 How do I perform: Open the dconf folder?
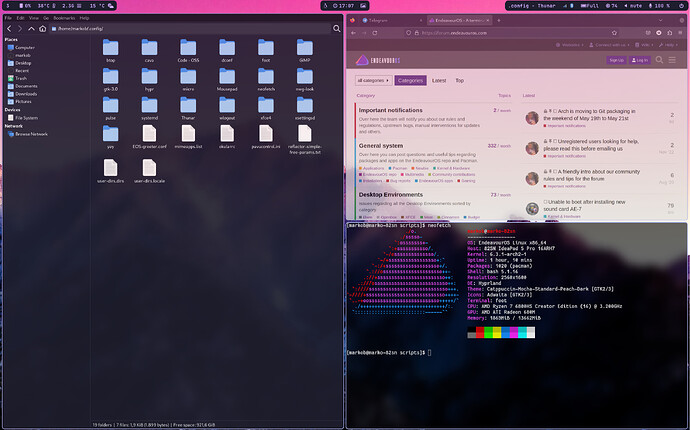(x=227, y=51)
